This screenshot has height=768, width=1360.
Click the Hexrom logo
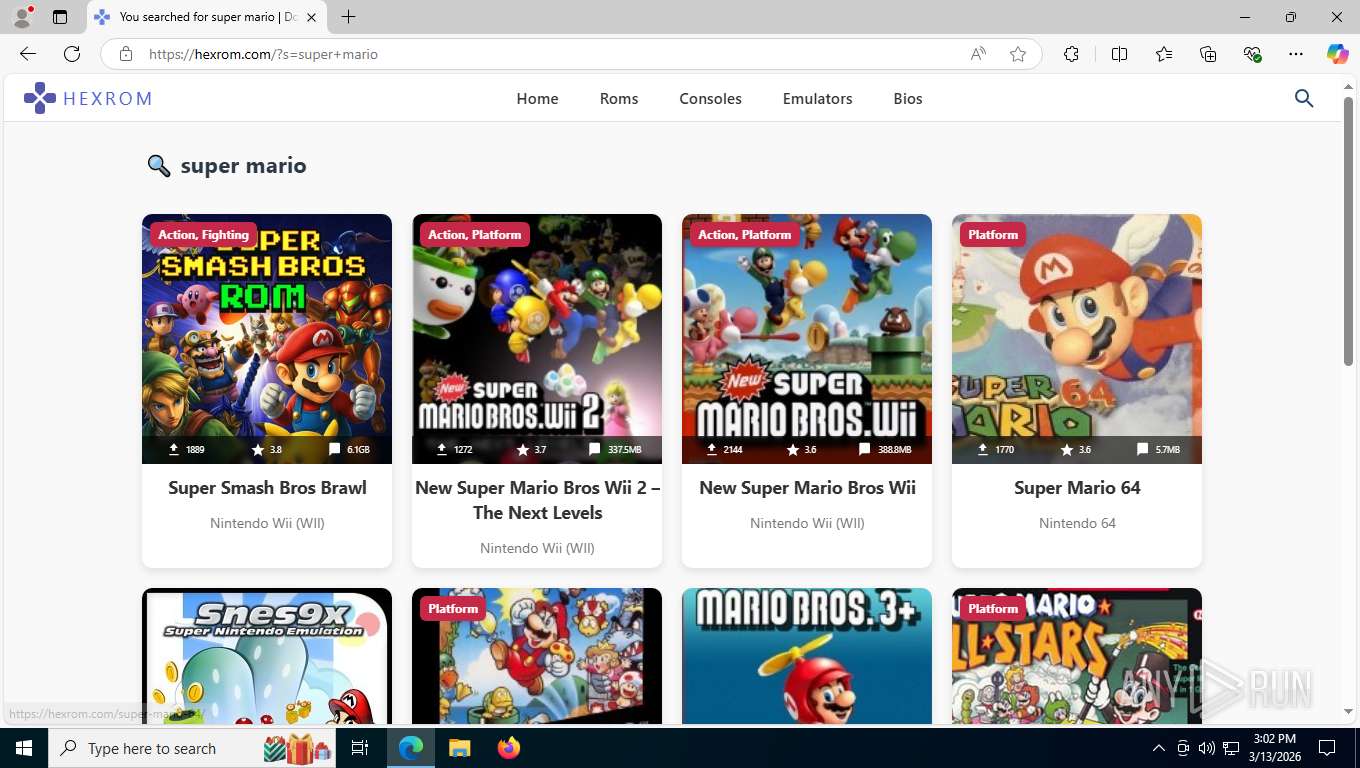click(x=88, y=98)
